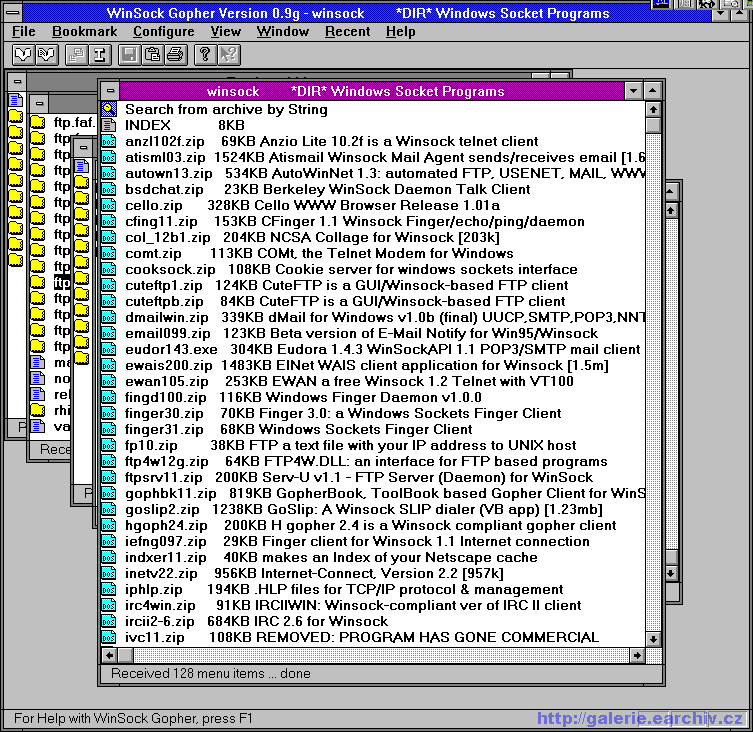Select the INDEX 8KB entry

coord(185,125)
